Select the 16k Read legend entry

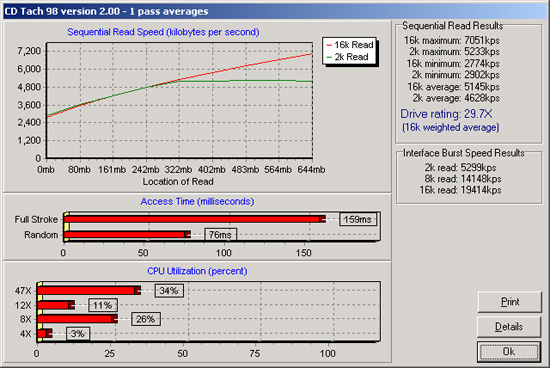pyautogui.click(x=349, y=45)
